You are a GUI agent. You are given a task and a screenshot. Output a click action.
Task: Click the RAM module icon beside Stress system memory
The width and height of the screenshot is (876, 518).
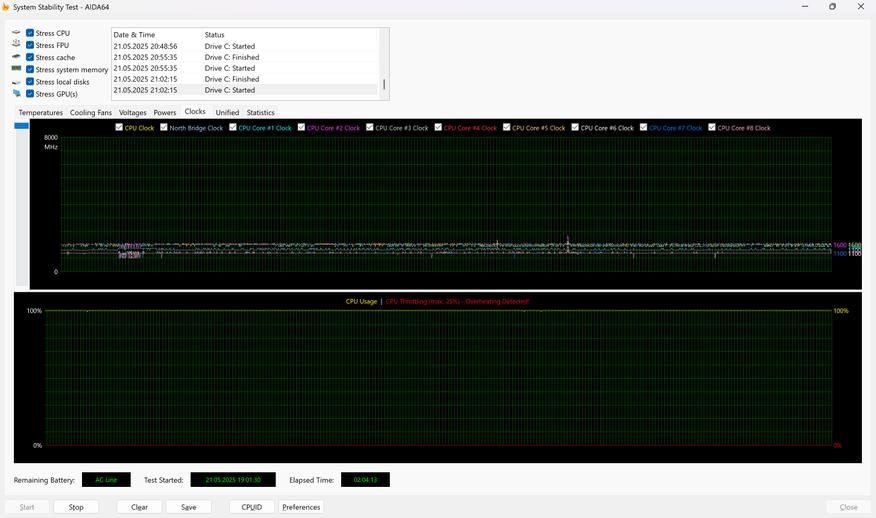16,68
